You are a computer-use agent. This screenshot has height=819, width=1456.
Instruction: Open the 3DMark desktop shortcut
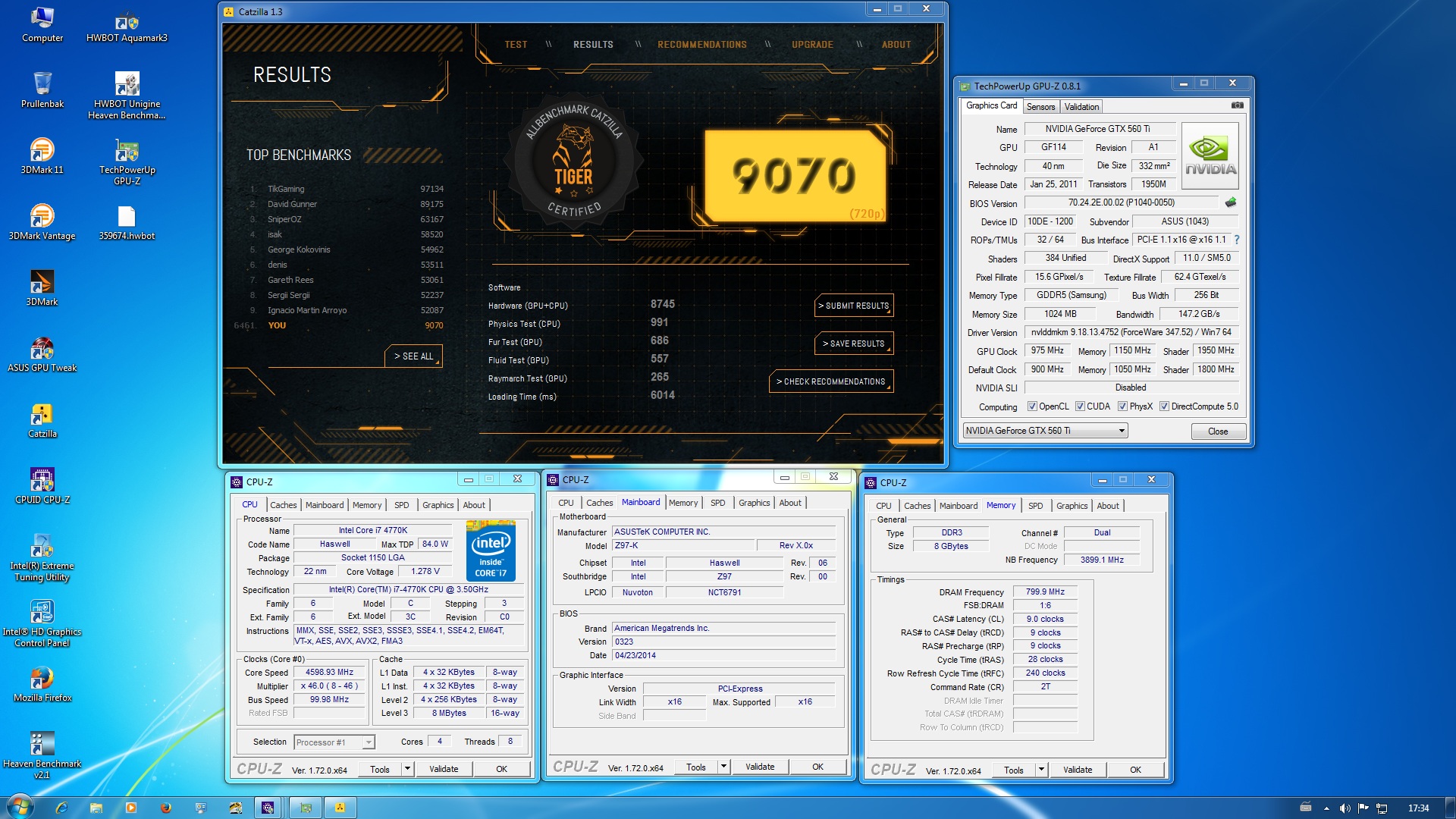point(42,288)
